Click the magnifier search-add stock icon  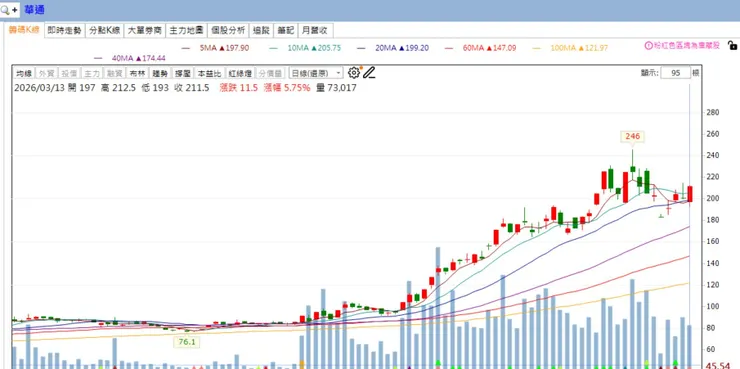coord(8,9)
